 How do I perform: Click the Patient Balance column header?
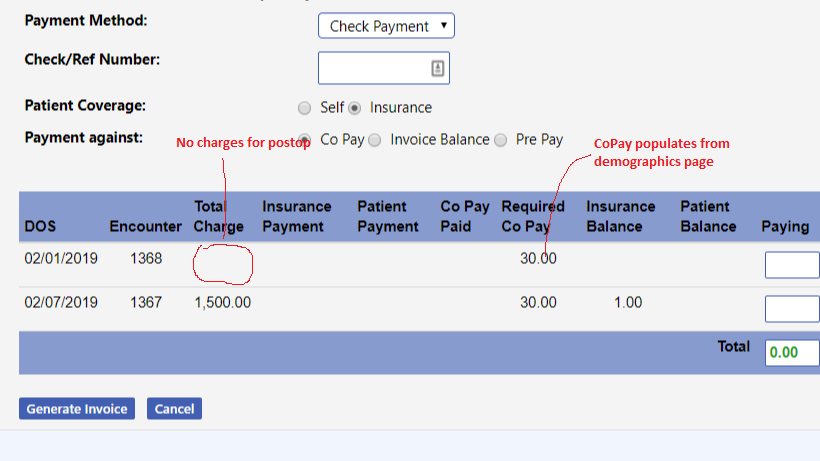coord(708,216)
